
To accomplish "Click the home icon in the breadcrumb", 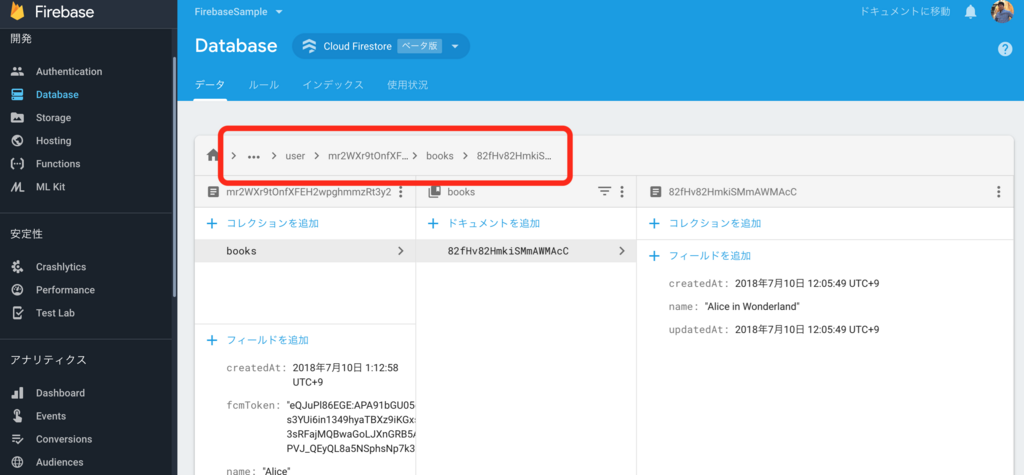I will (212, 156).
